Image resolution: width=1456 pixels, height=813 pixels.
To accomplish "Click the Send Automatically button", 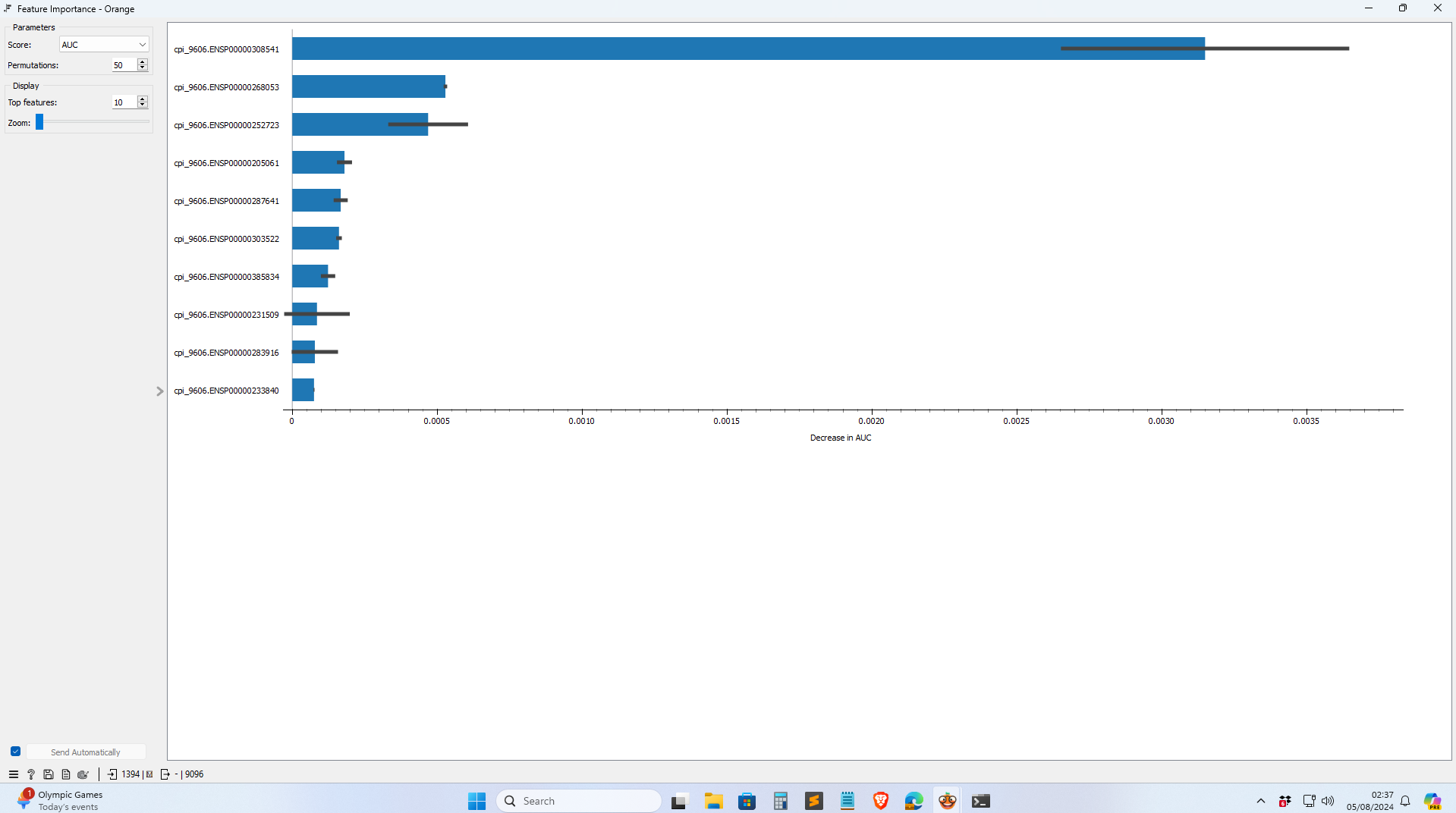I will point(86,752).
